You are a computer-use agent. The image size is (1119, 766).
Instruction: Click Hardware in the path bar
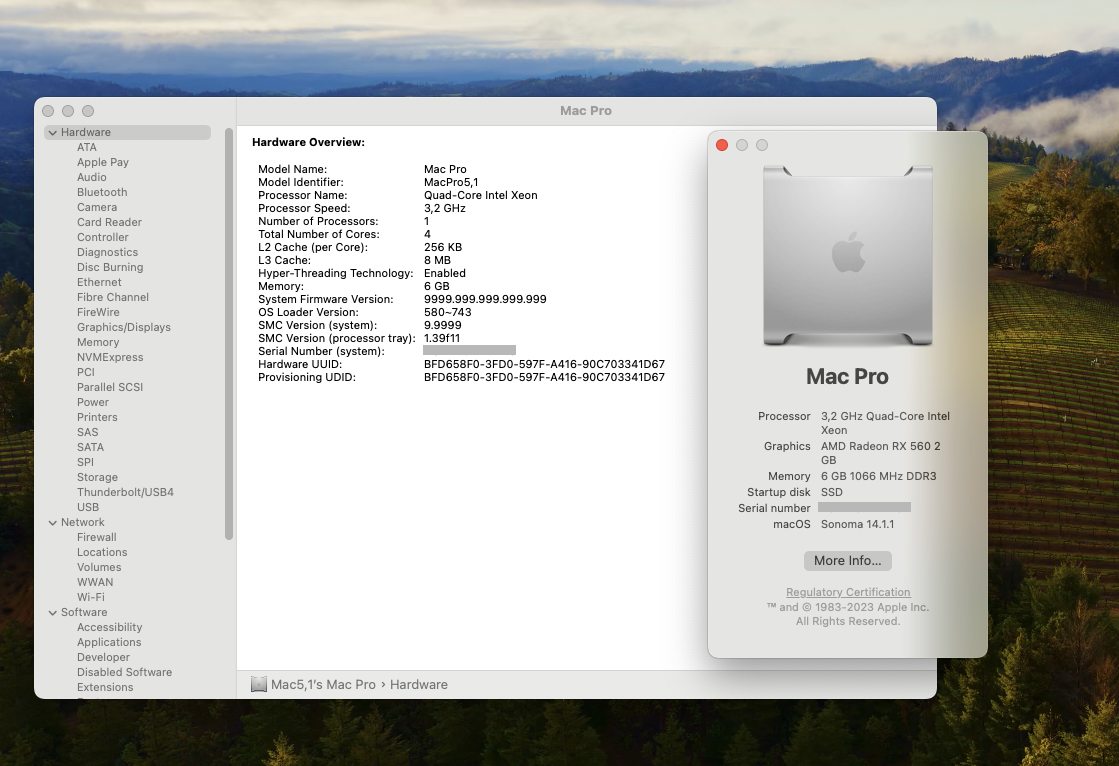click(419, 685)
